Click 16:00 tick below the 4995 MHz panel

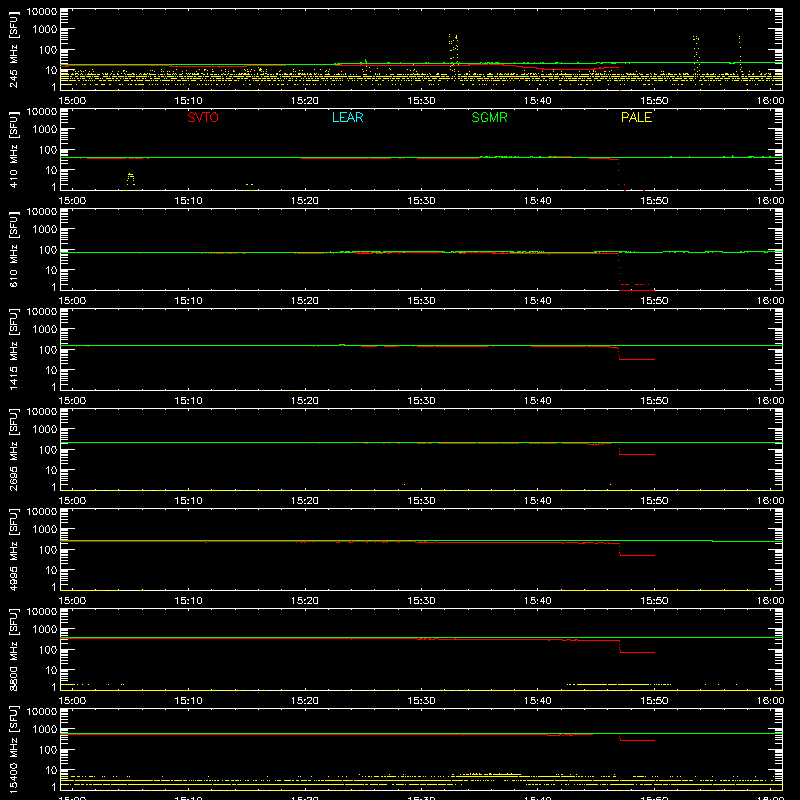(x=770, y=601)
